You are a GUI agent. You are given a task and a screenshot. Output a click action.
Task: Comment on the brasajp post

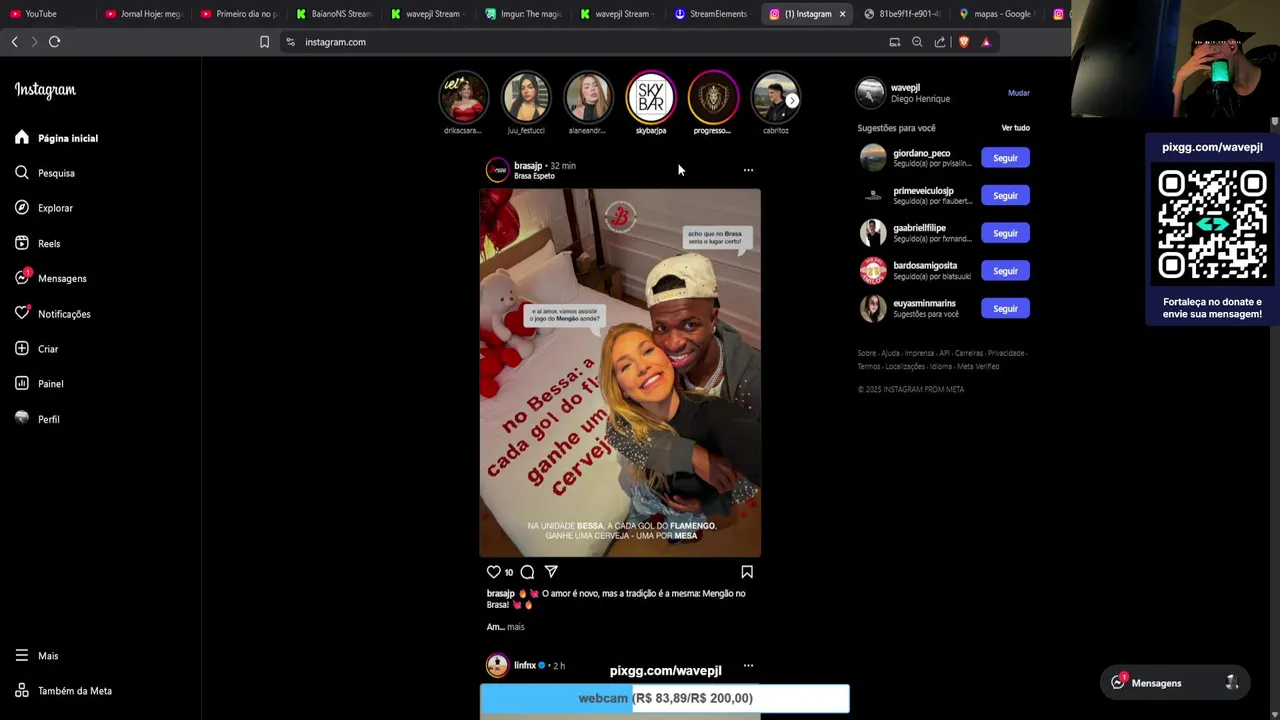pyautogui.click(x=527, y=572)
